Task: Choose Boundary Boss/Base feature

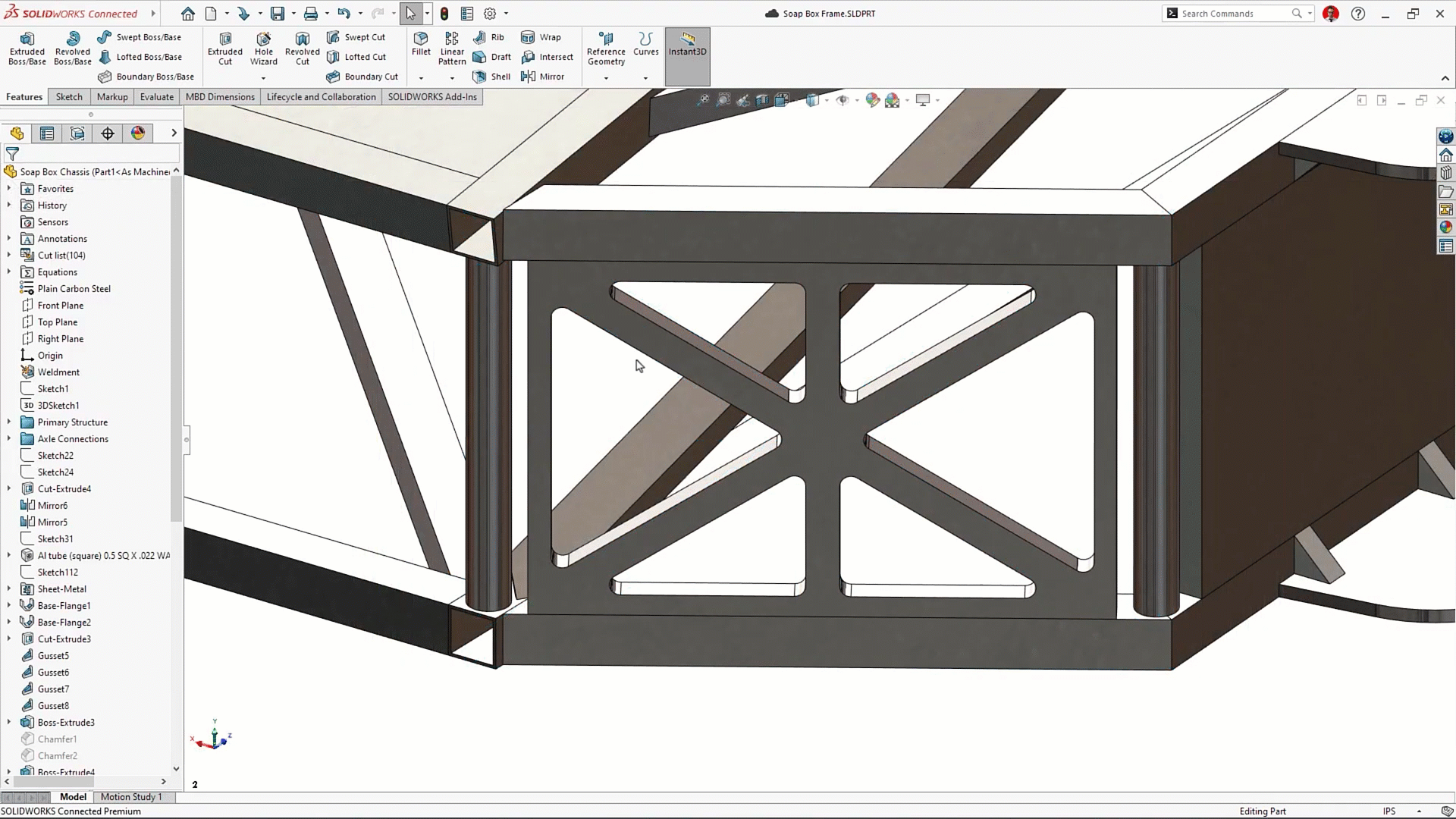Action: pos(146,77)
